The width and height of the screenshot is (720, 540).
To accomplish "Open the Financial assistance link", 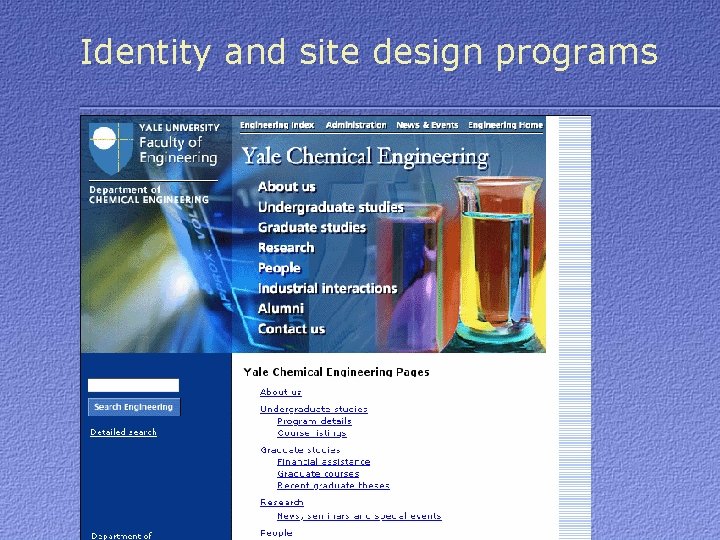I will 323,461.
